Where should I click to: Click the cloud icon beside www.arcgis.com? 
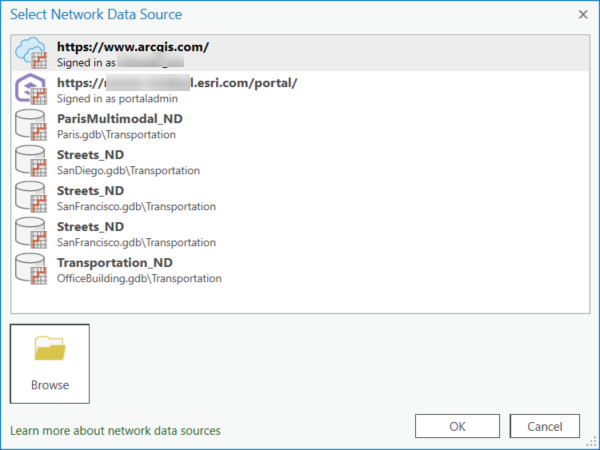coord(32,54)
